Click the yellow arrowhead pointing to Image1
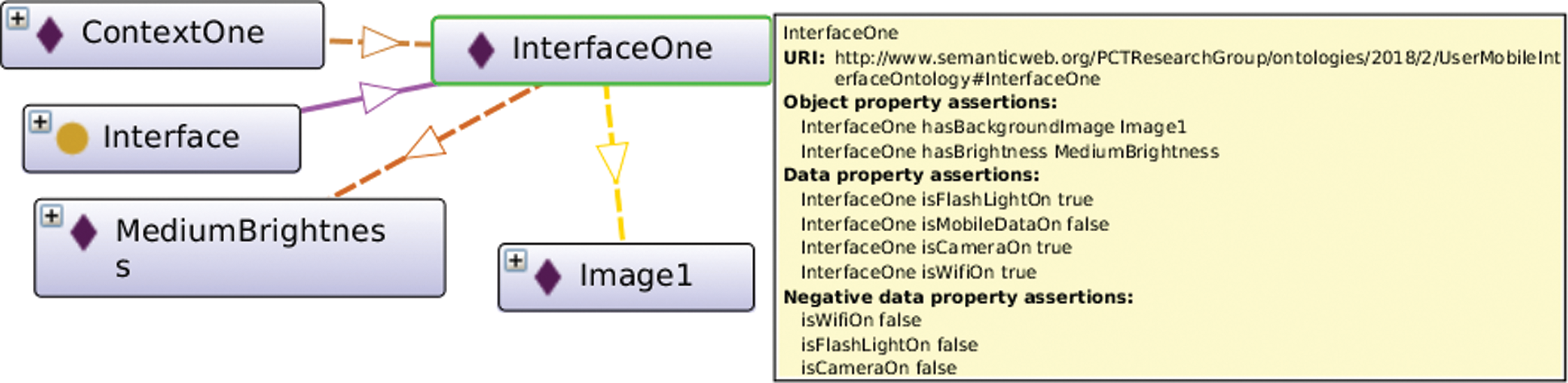This screenshot has height=383, width=1568. (613, 162)
